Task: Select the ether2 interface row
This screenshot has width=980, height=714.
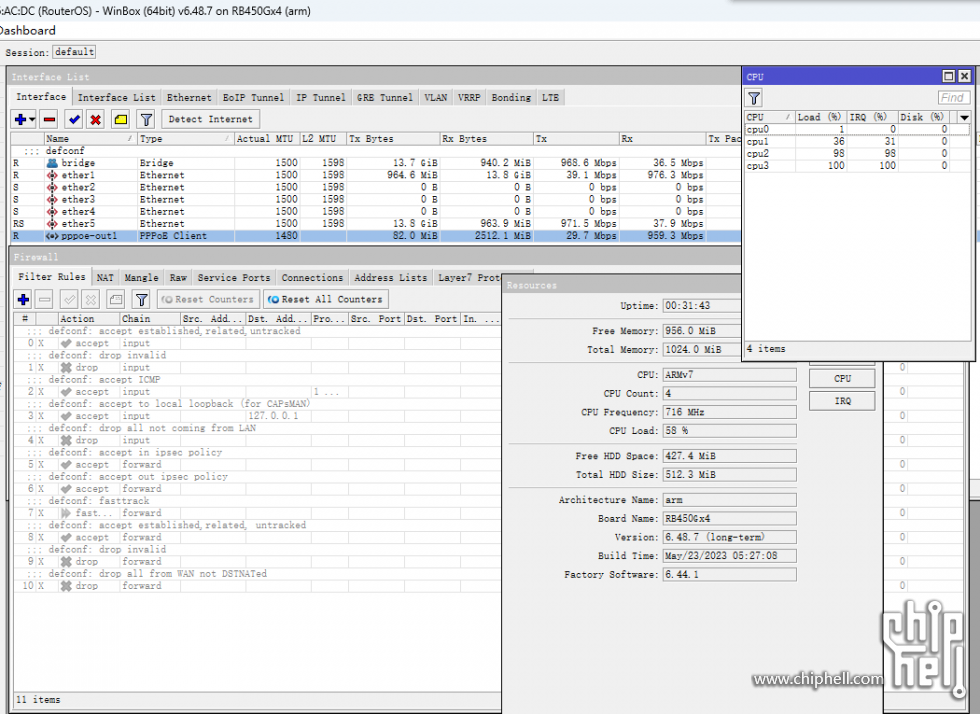Action: click(375, 188)
